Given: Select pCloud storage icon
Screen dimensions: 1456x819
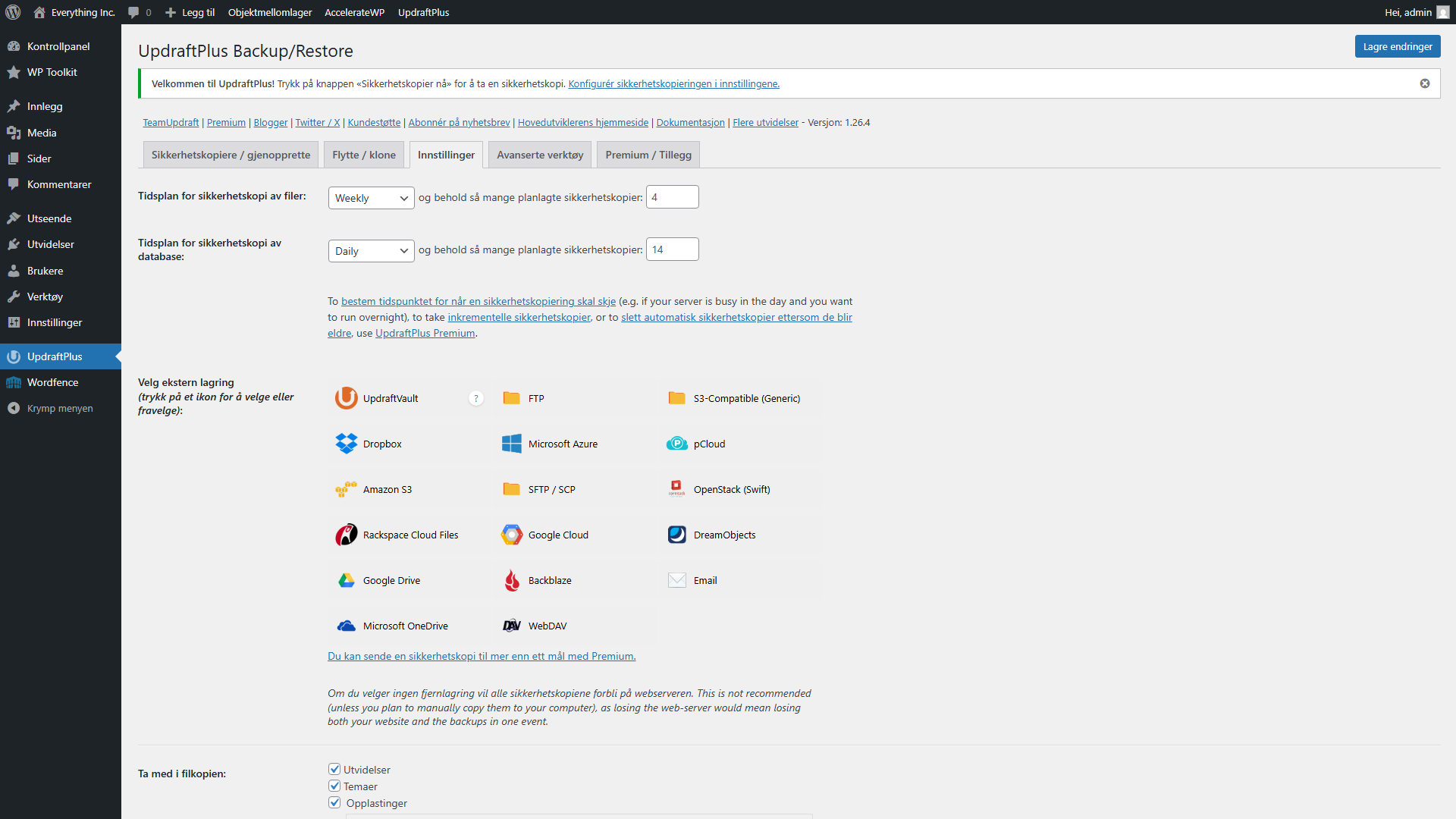Looking at the screenshot, I should pyautogui.click(x=677, y=444).
